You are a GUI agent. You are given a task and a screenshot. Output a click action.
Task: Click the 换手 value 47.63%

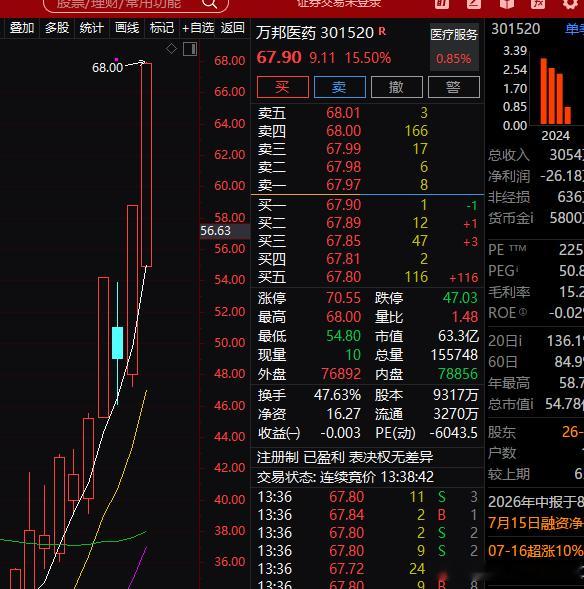337,395
